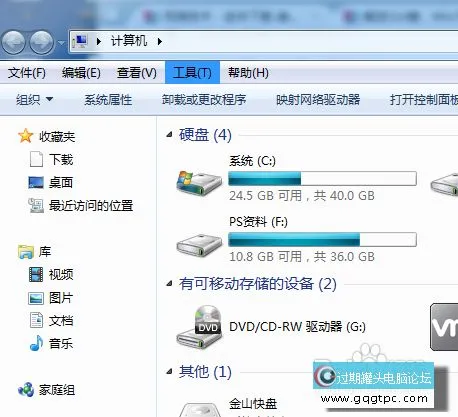Click 打开控制面板 toolbar button

pos(424,99)
